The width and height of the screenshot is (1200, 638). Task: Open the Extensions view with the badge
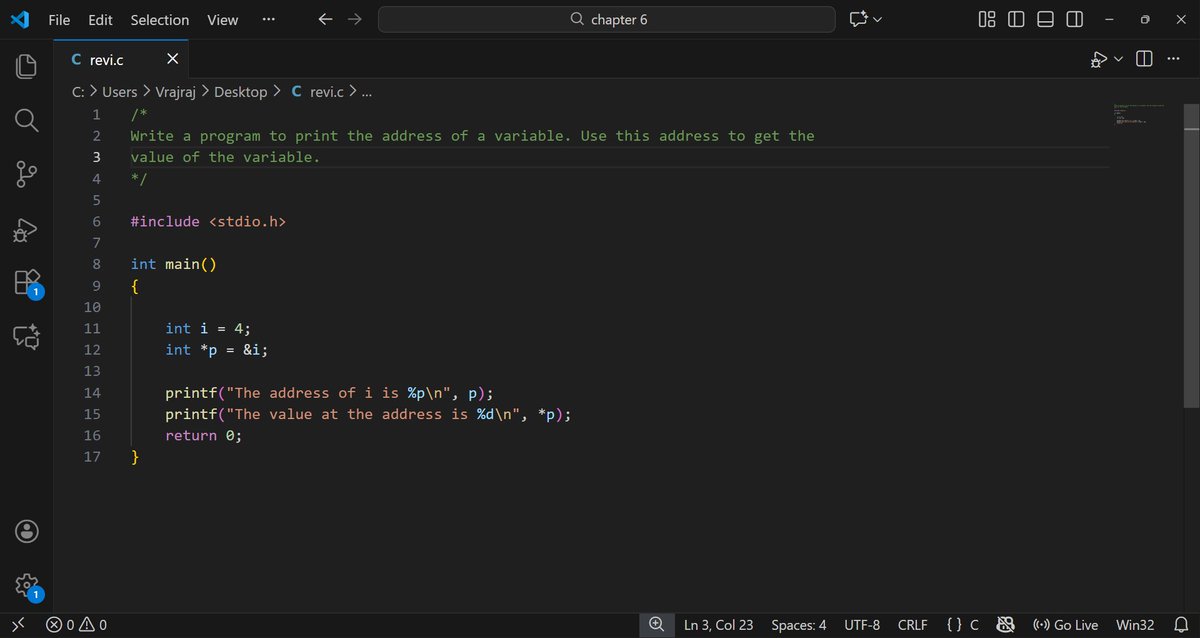(x=25, y=283)
